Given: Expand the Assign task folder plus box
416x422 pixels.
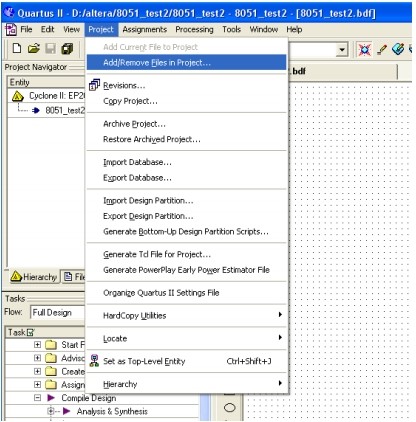Looking at the screenshot, I should (x=37, y=385).
